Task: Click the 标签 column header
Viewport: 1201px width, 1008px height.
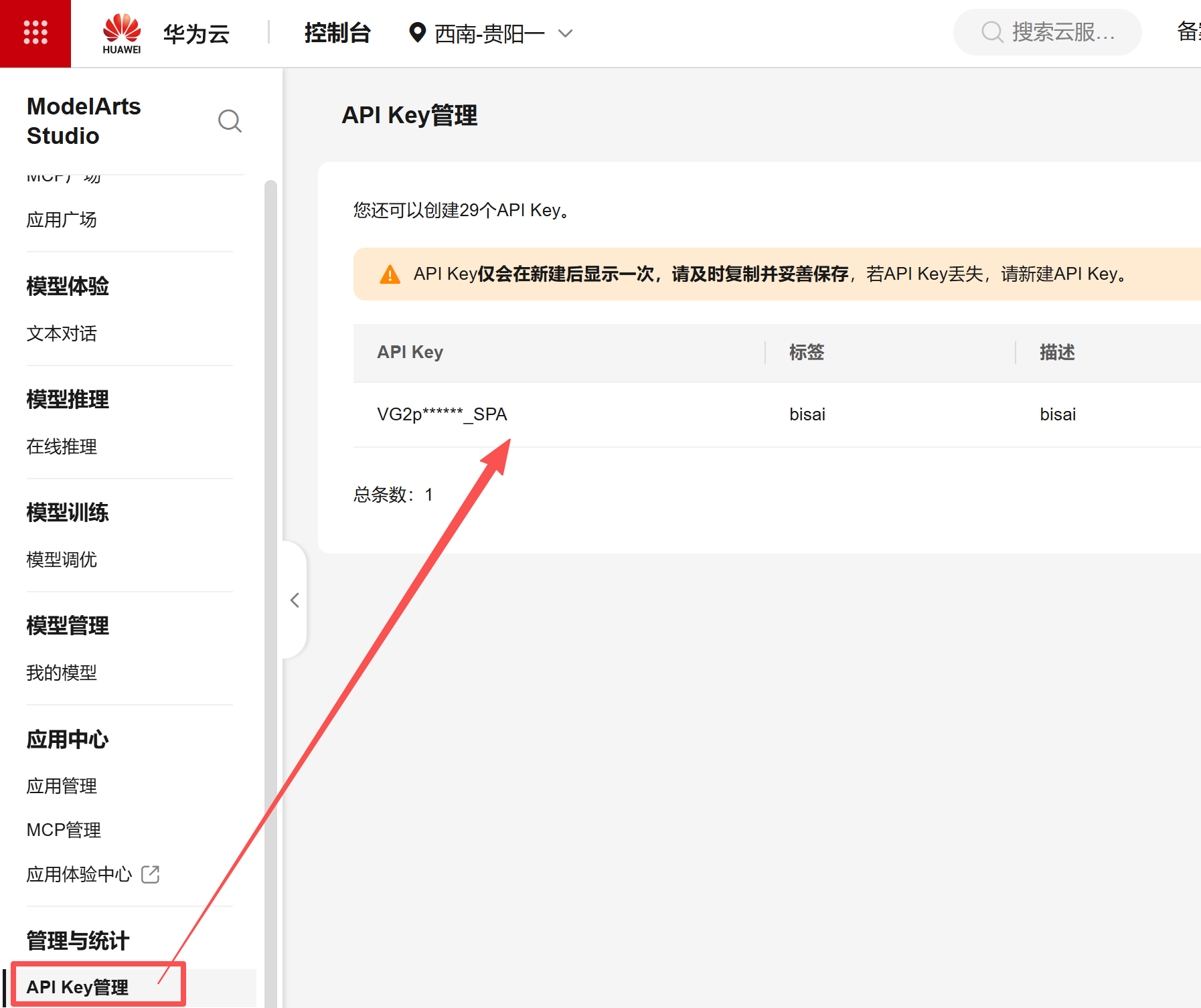Action: [x=807, y=352]
